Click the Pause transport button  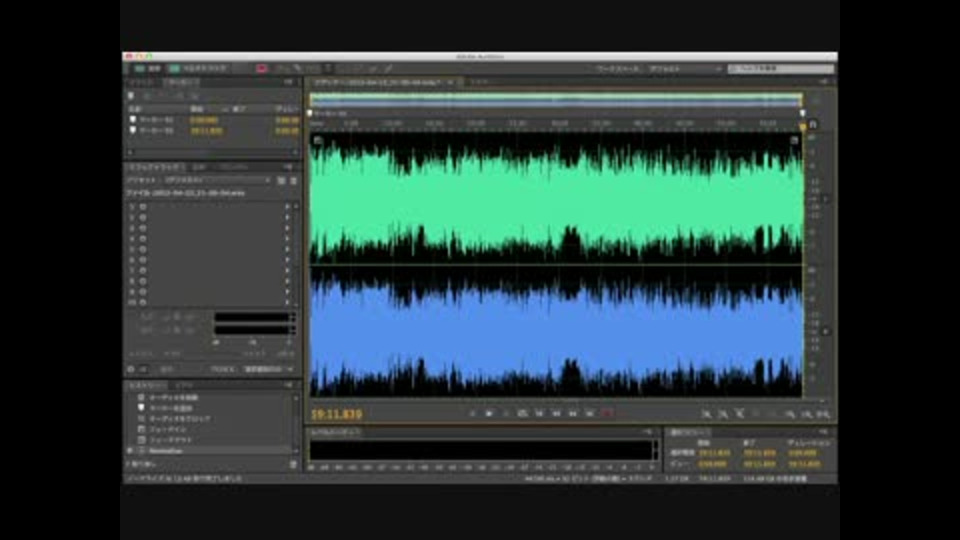tap(506, 414)
